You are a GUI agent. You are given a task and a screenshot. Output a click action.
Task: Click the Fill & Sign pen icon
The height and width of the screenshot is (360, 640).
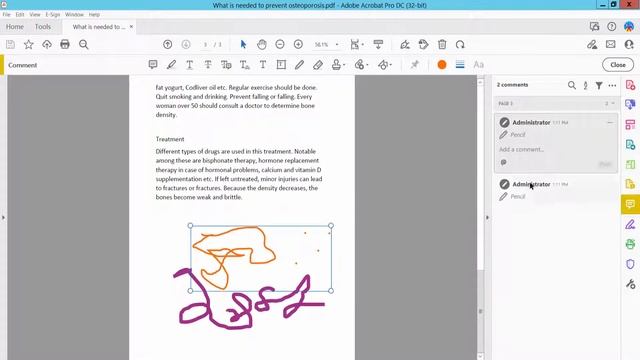(405, 44)
